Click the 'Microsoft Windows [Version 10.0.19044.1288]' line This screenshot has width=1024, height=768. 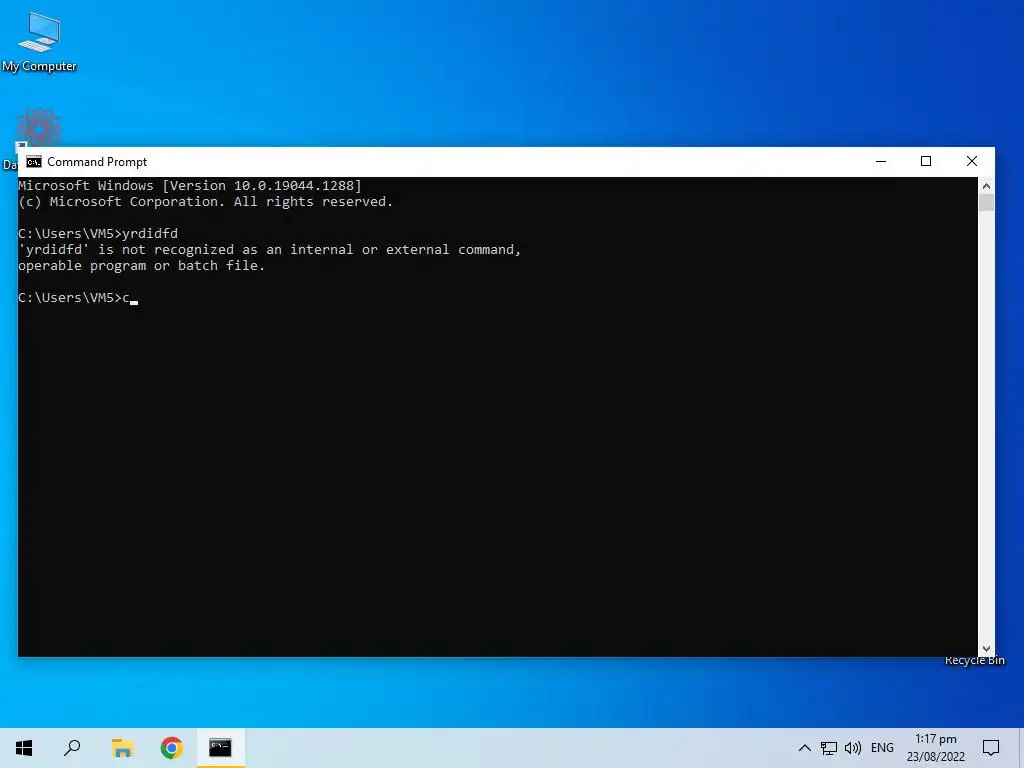[189, 185]
